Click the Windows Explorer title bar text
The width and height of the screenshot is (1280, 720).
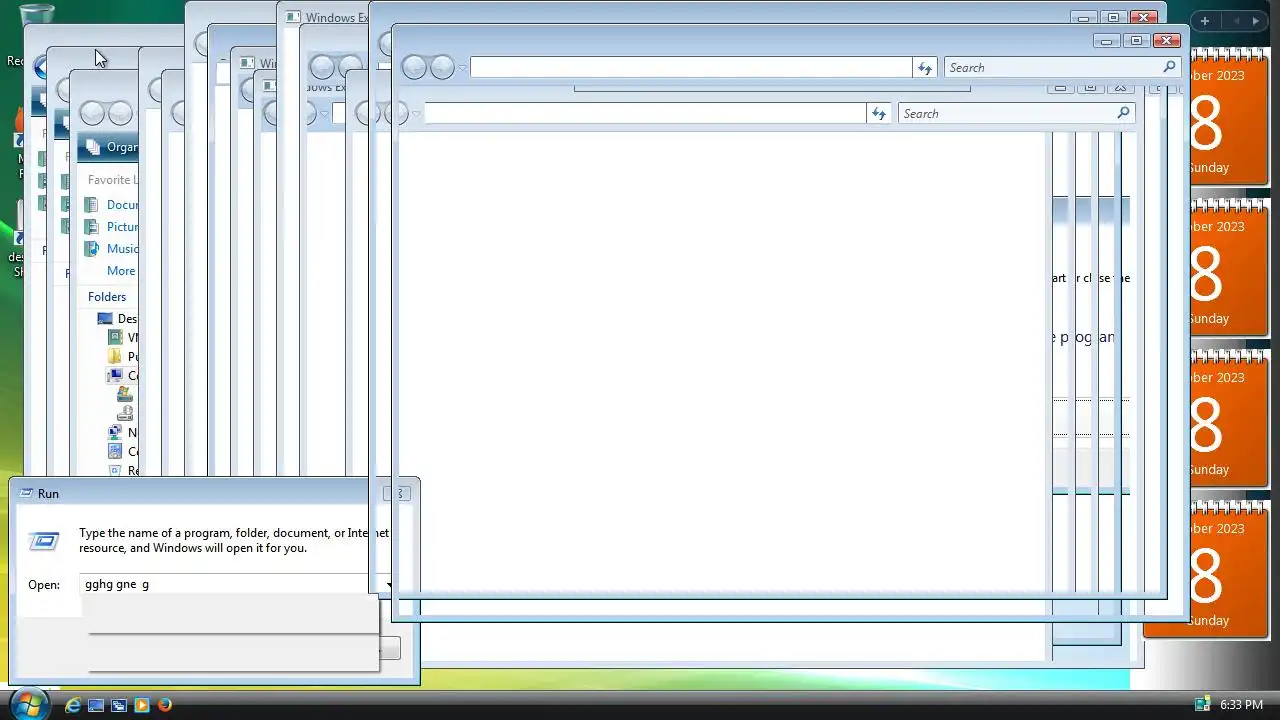point(336,18)
